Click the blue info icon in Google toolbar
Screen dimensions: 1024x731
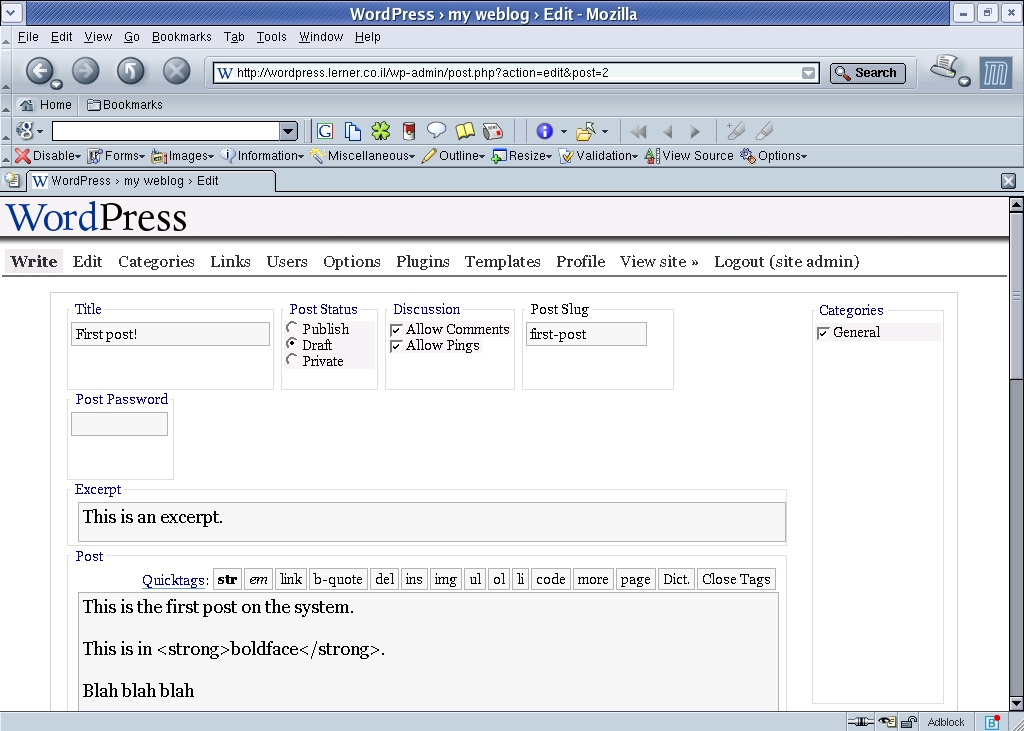point(544,131)
